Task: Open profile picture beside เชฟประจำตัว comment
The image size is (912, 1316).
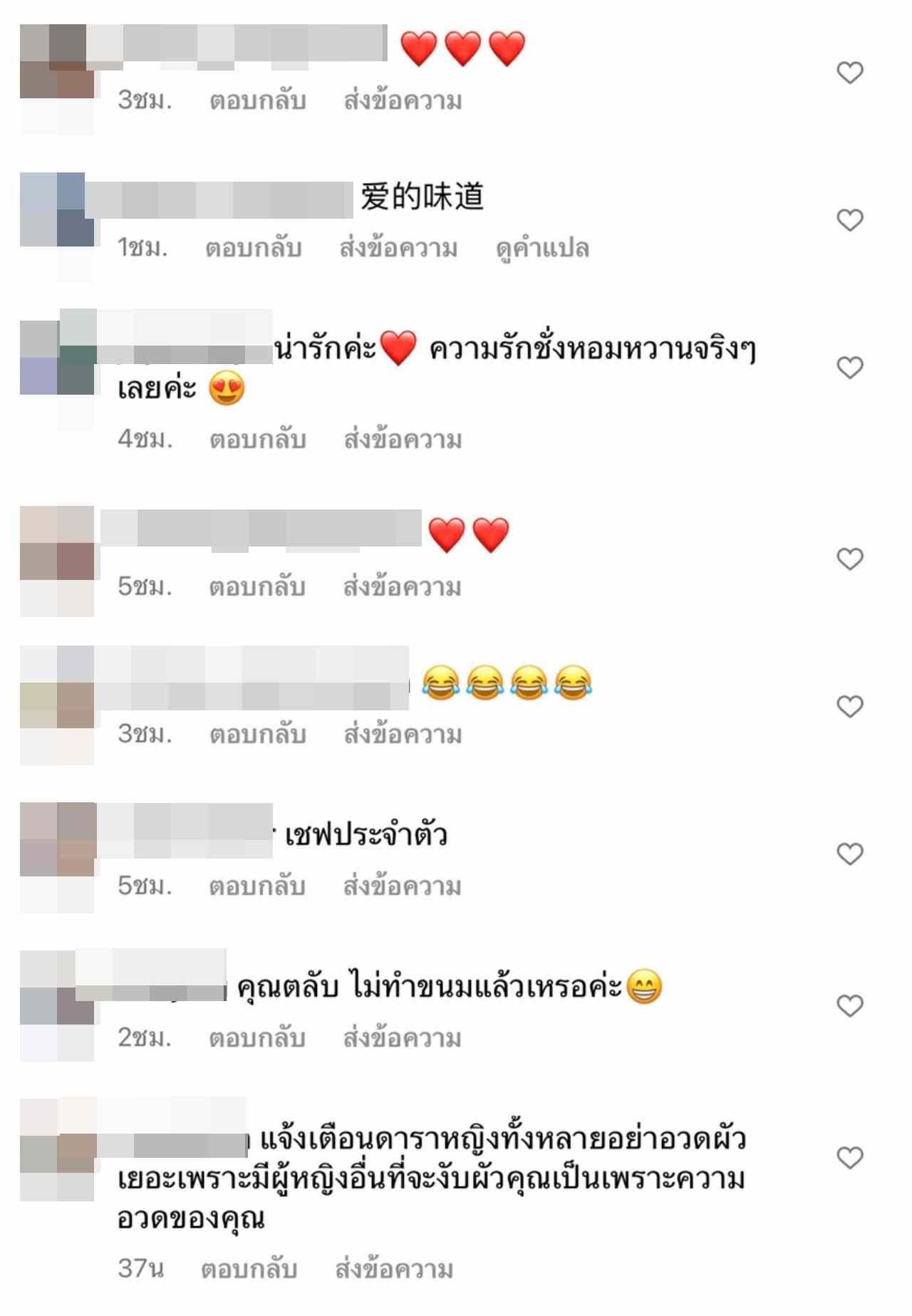Action: (x=57, y=839)
